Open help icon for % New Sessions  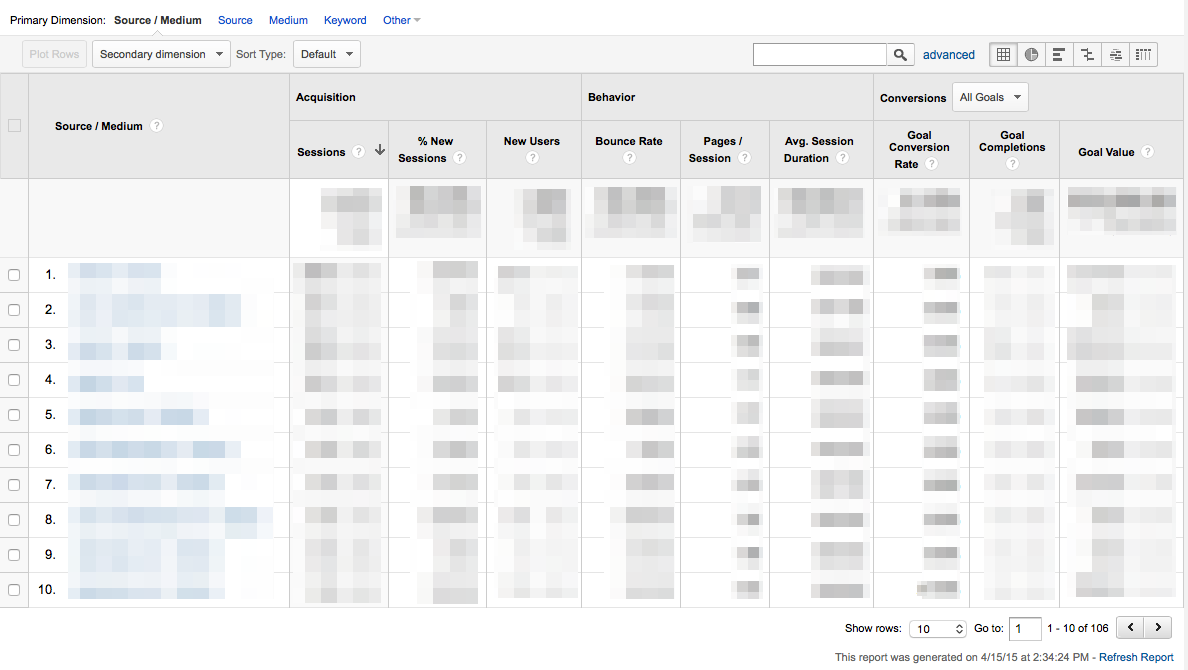tap(459, 158)
